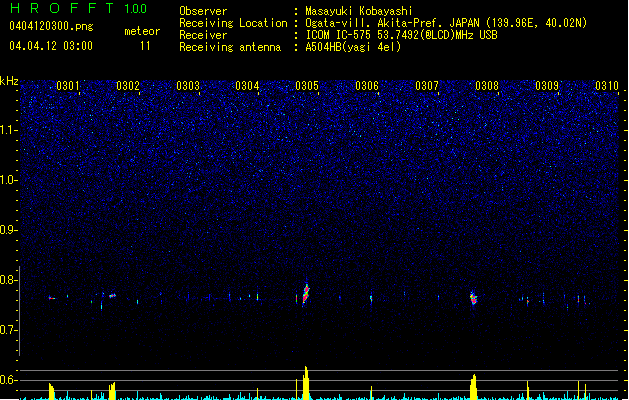Click the HROFFT 1.0.0 title text
The width and height of the screenshot is (629, 400).
79,8
